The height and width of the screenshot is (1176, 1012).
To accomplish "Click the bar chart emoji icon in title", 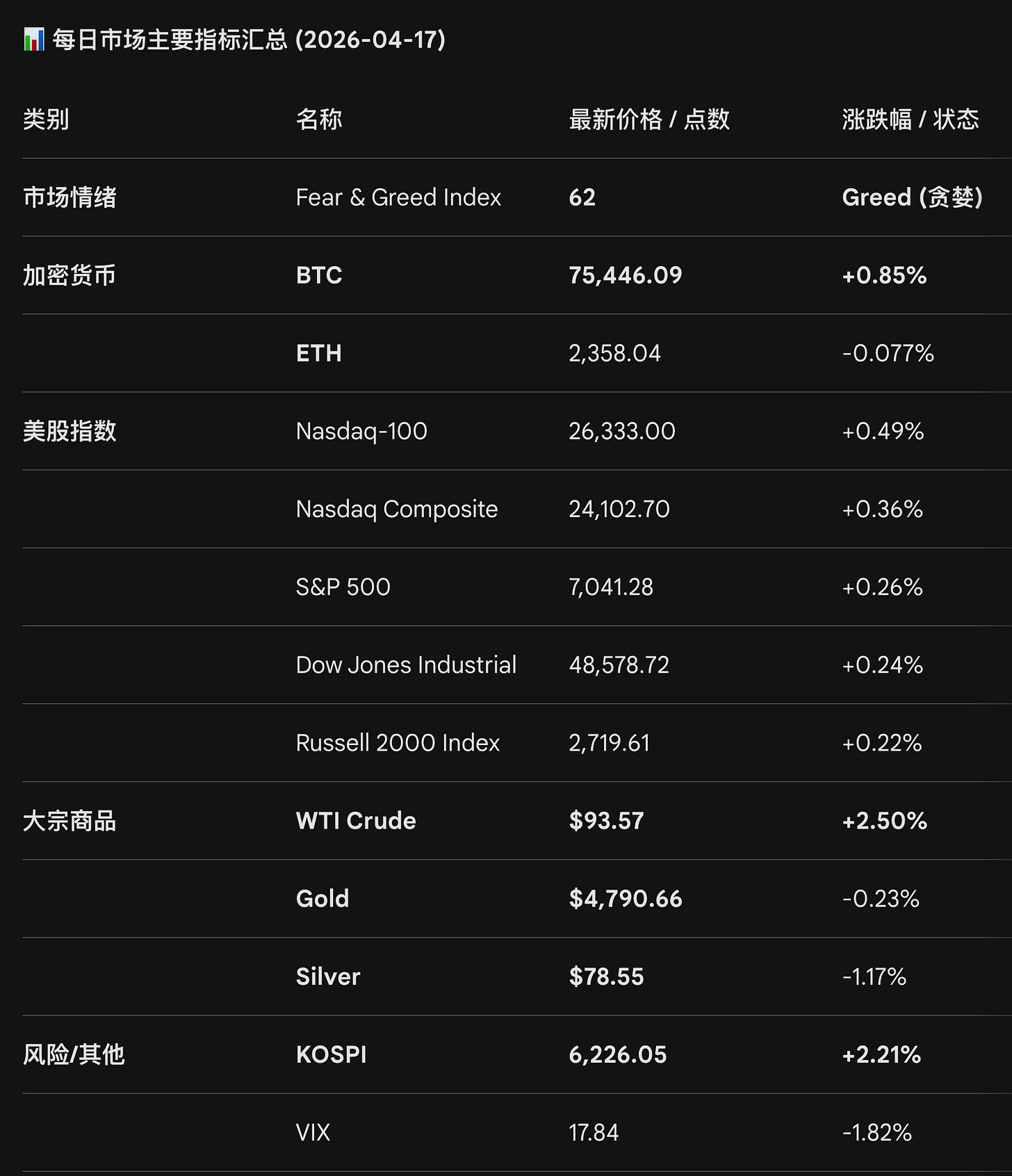I will (34, 40).
